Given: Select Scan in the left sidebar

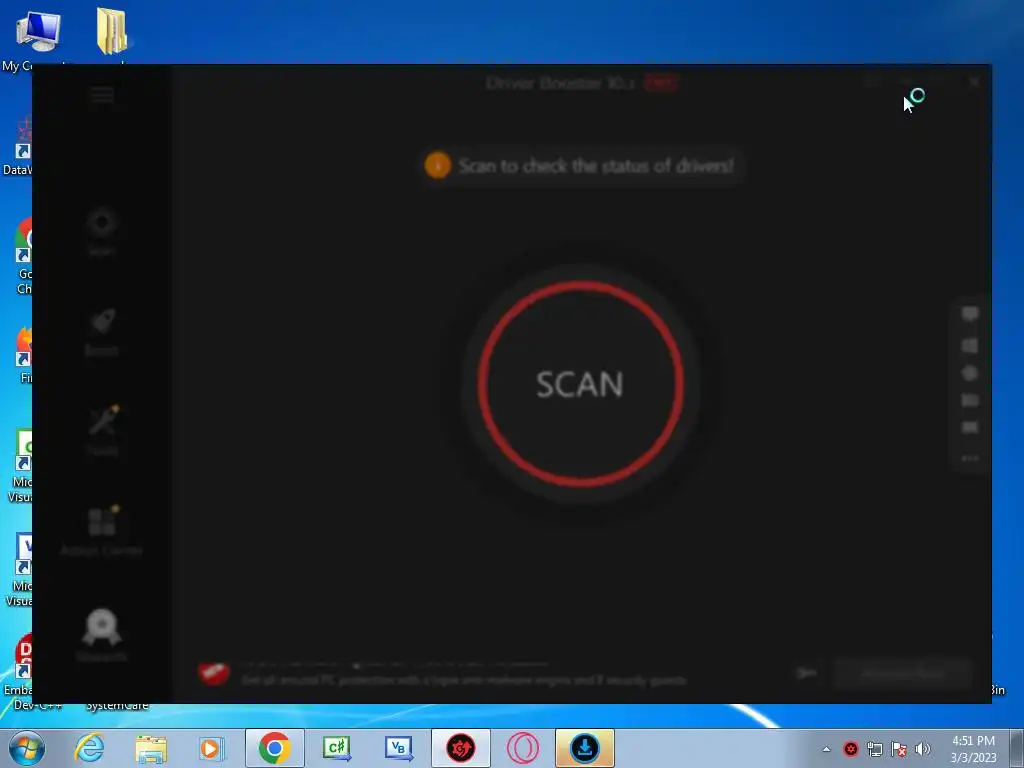Looking at the screenshot, I should [x=102, y=232].
